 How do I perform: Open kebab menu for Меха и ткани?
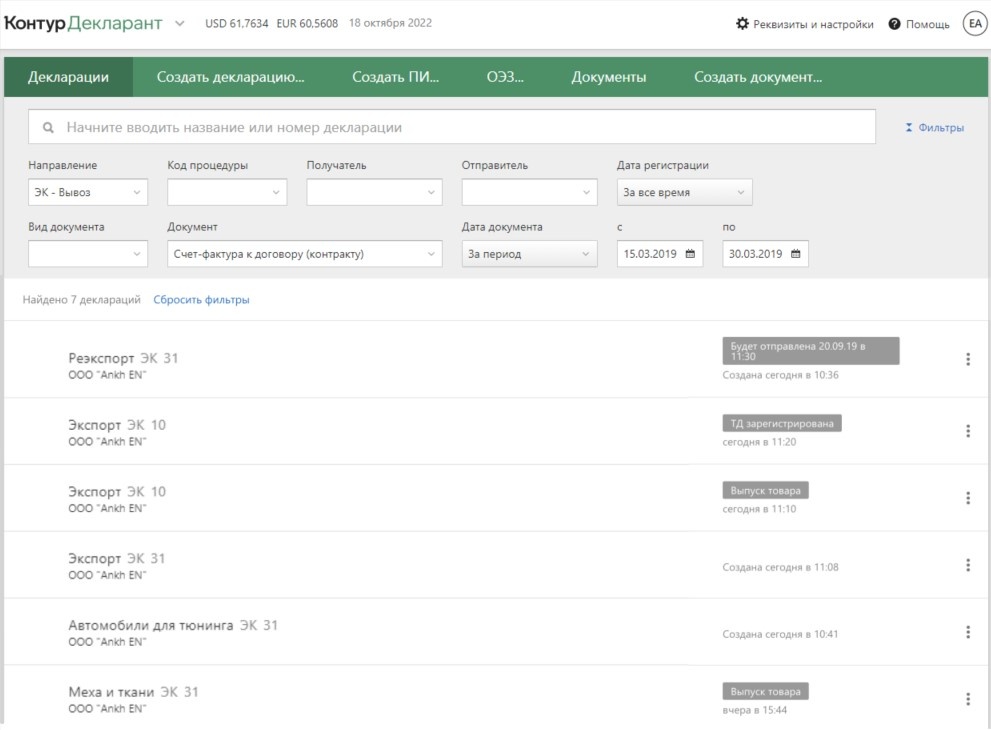[x=968, y=699]
